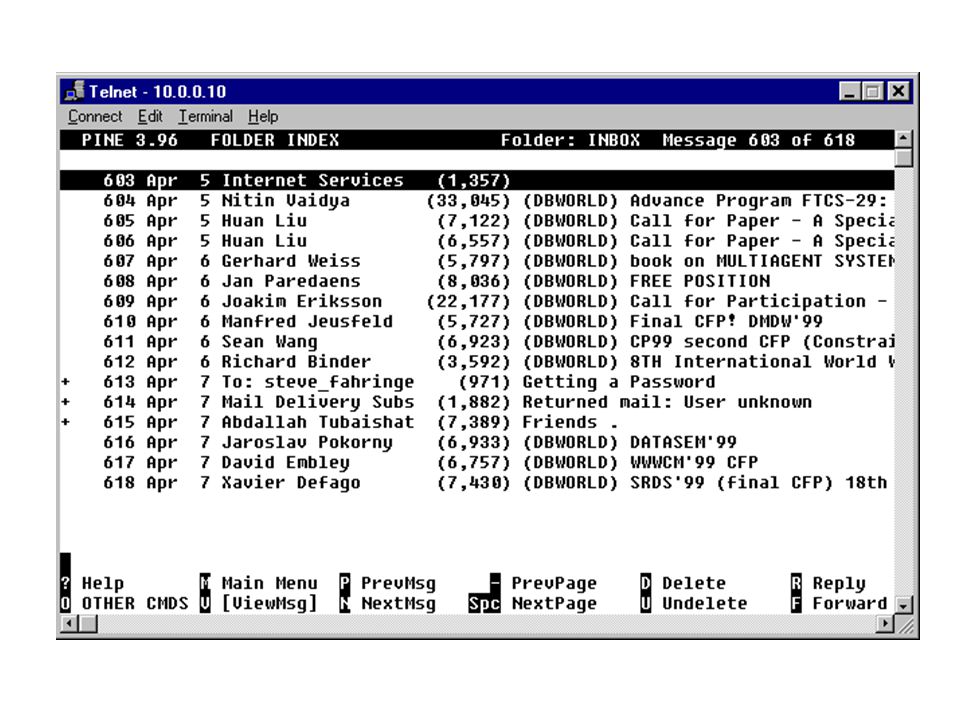Click the 'Message 603 of 618' status text
960x720 pixels.
click(x=759, y=140)
